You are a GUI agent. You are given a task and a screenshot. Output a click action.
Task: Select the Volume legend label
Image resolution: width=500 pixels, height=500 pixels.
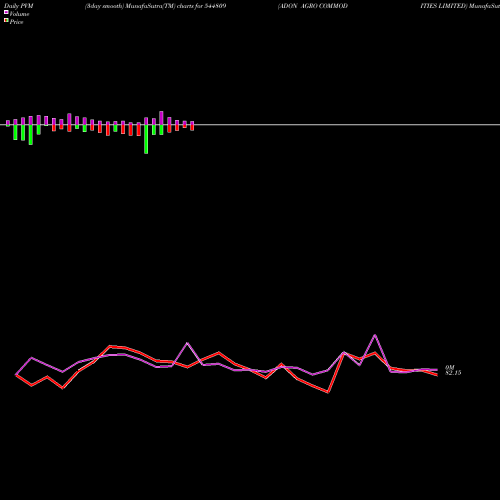pos(19,14)
